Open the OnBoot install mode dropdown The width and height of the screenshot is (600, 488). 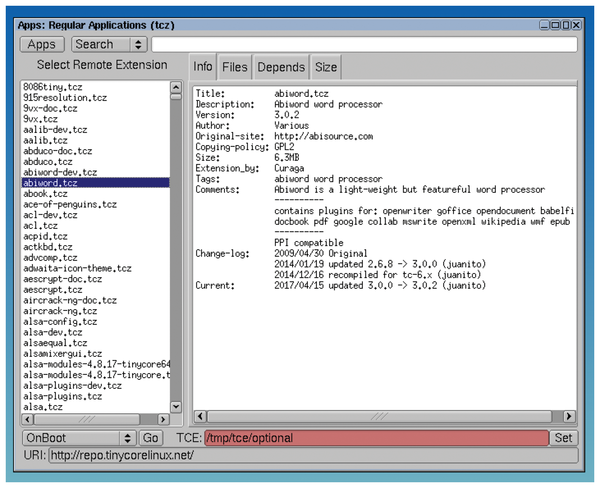click(79, 438)
